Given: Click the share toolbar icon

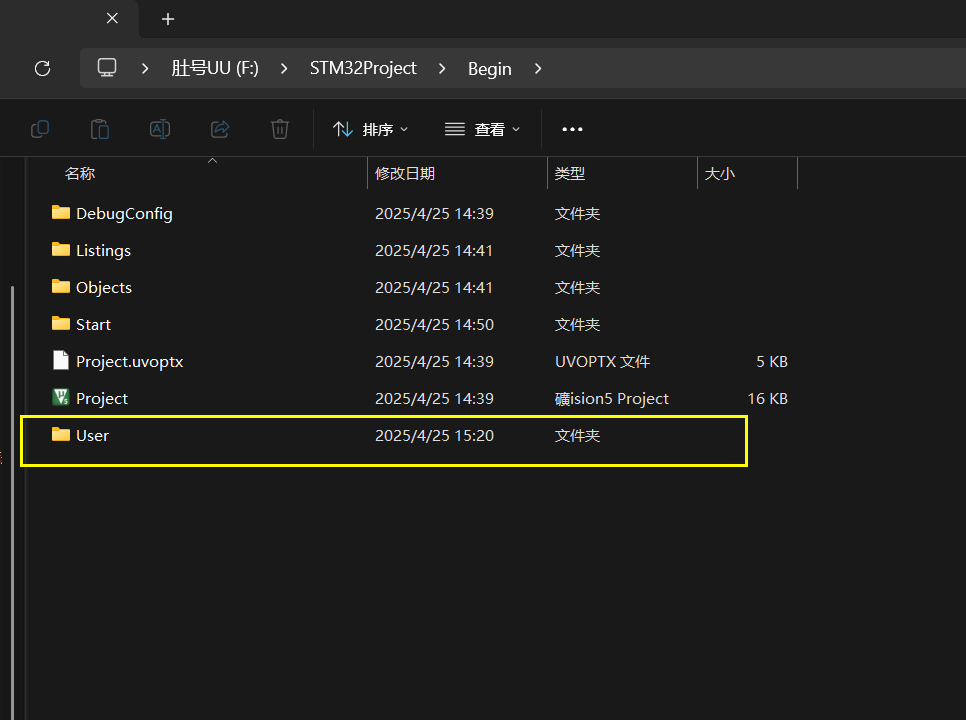Looking at the screenshot, I should 220,129.
